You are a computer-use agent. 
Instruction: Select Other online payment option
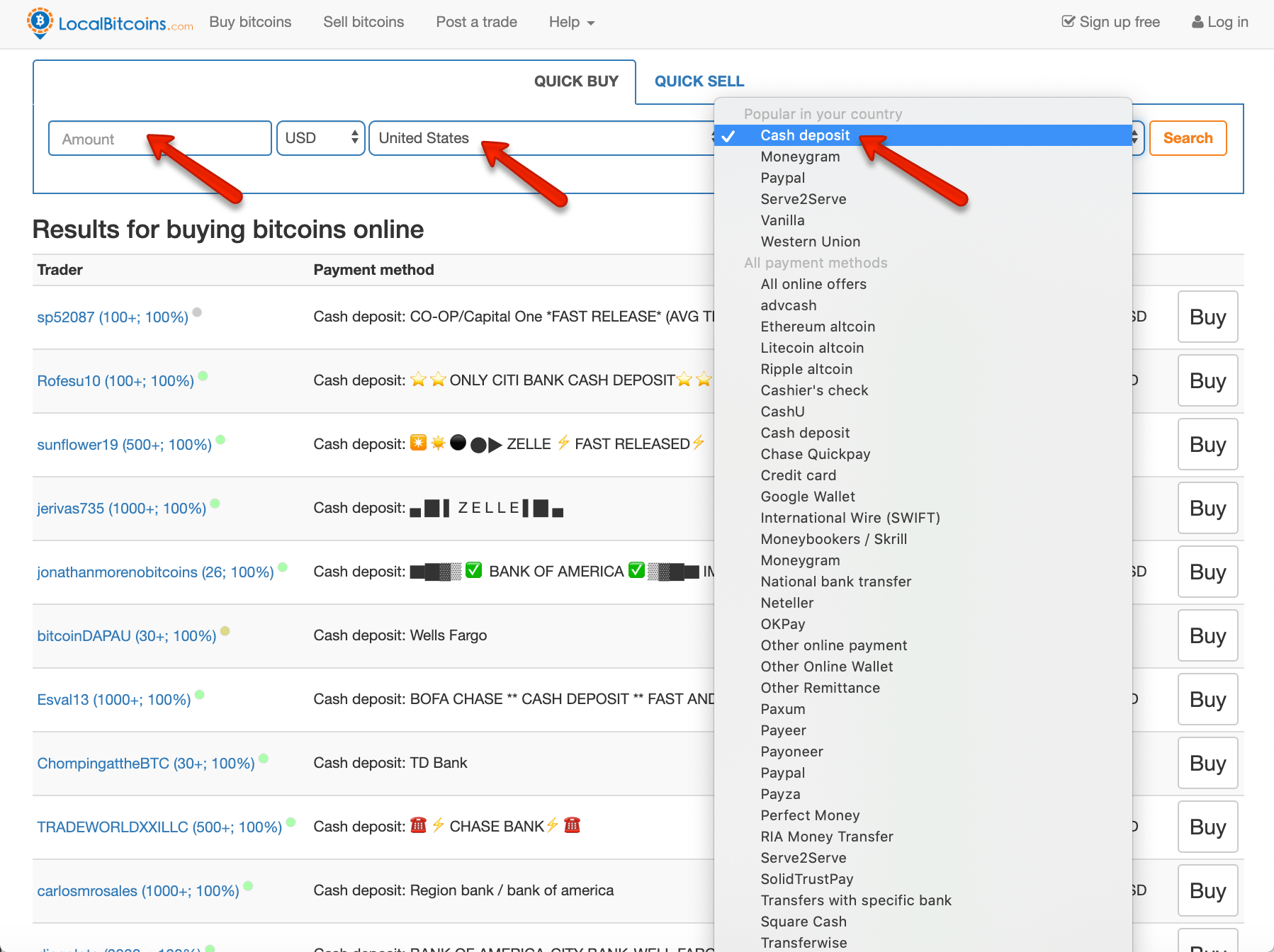coord(923,645)
